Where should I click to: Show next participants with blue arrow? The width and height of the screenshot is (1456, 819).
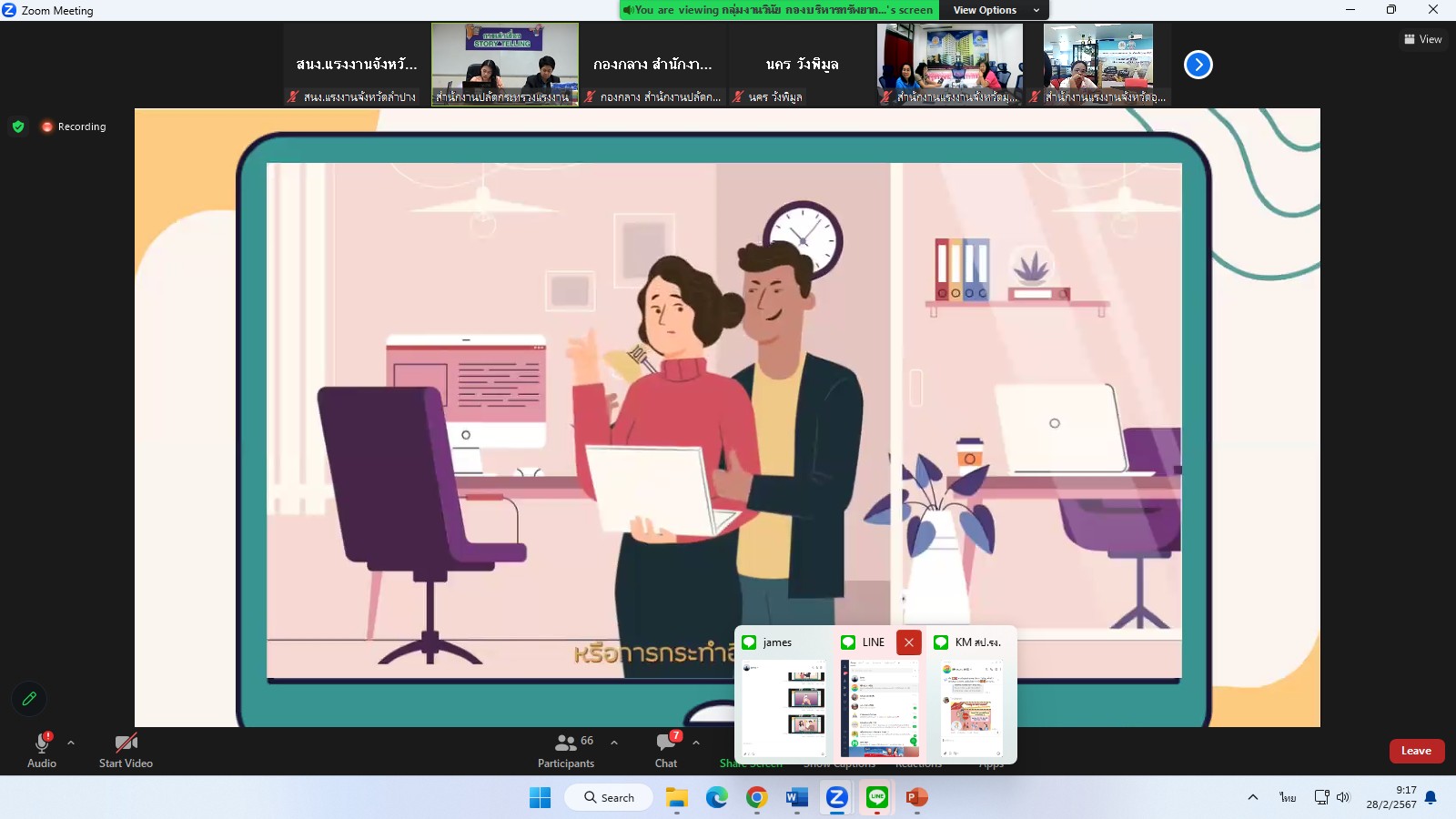click(1198, 65)
